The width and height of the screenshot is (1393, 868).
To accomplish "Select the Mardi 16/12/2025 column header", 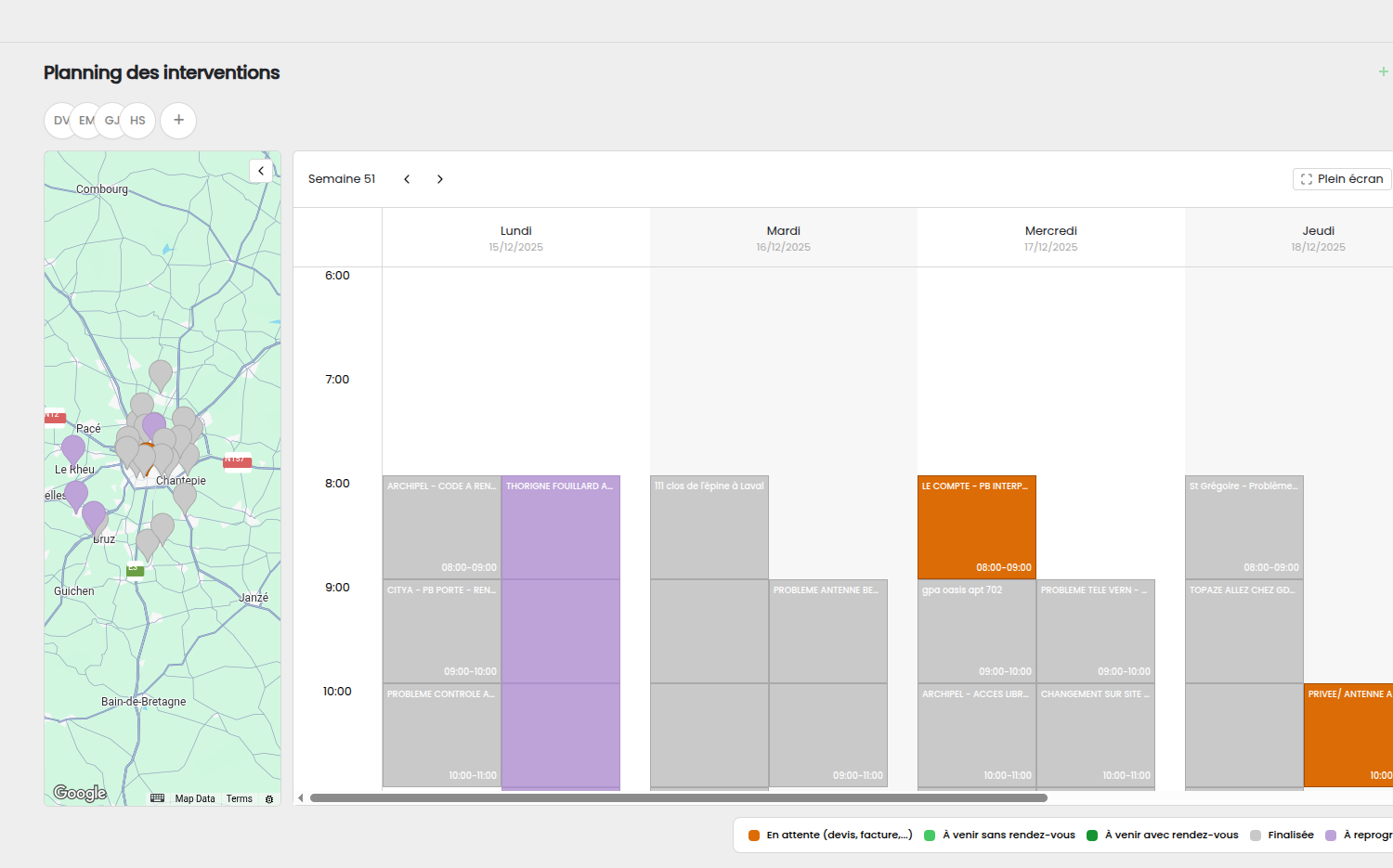I will point(783,238).
